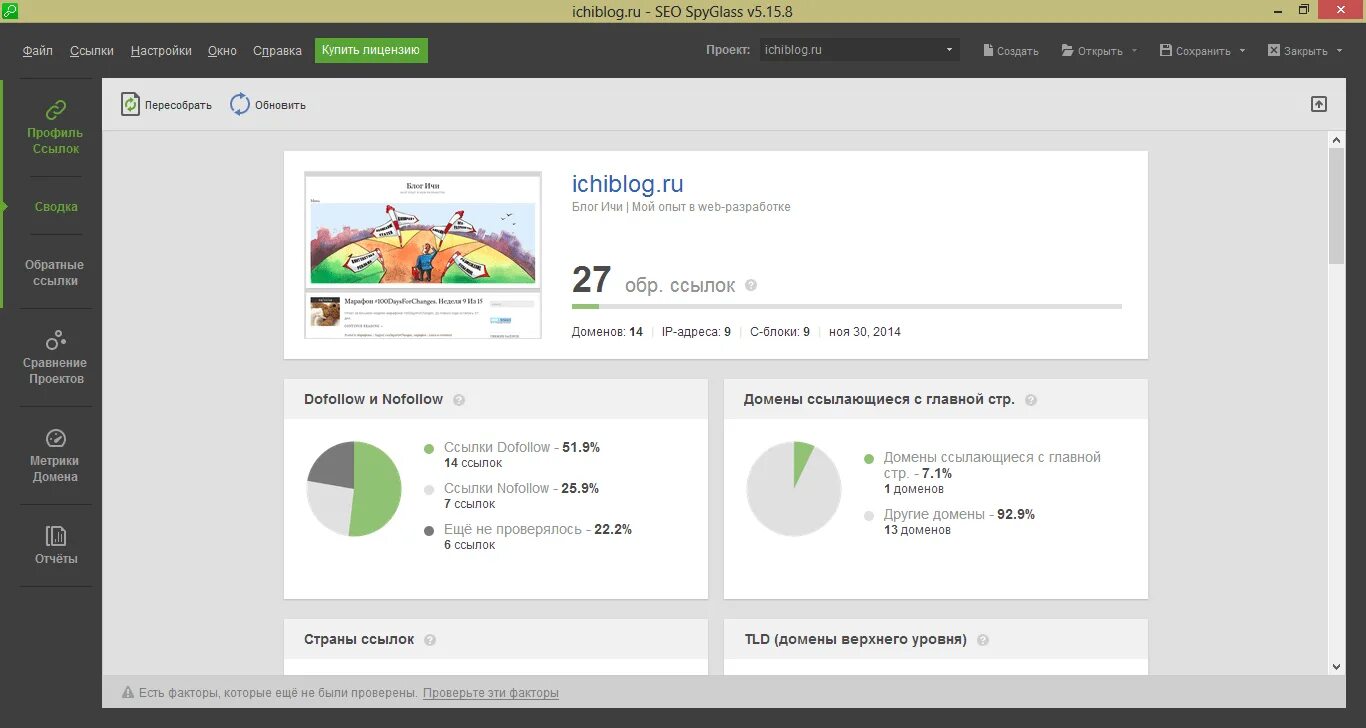Click the Закрыть project icon
Screen dimensions: 1366x728
[x=1274, y=50]
